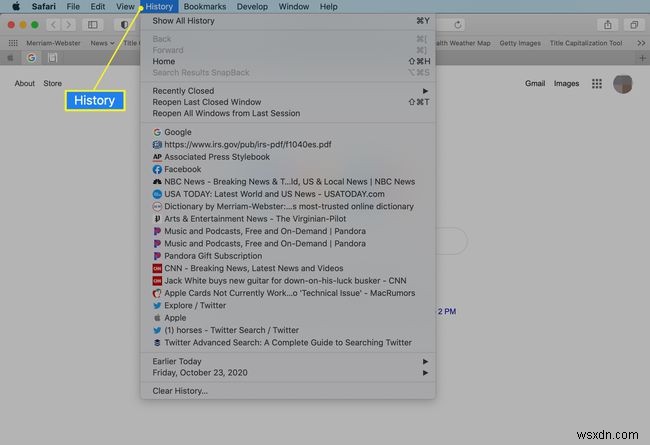Image resolution: width=650 pixels, height=445 pixels.
Task: Toggle the sidebar button in toolbar
Action: point(92,25)
